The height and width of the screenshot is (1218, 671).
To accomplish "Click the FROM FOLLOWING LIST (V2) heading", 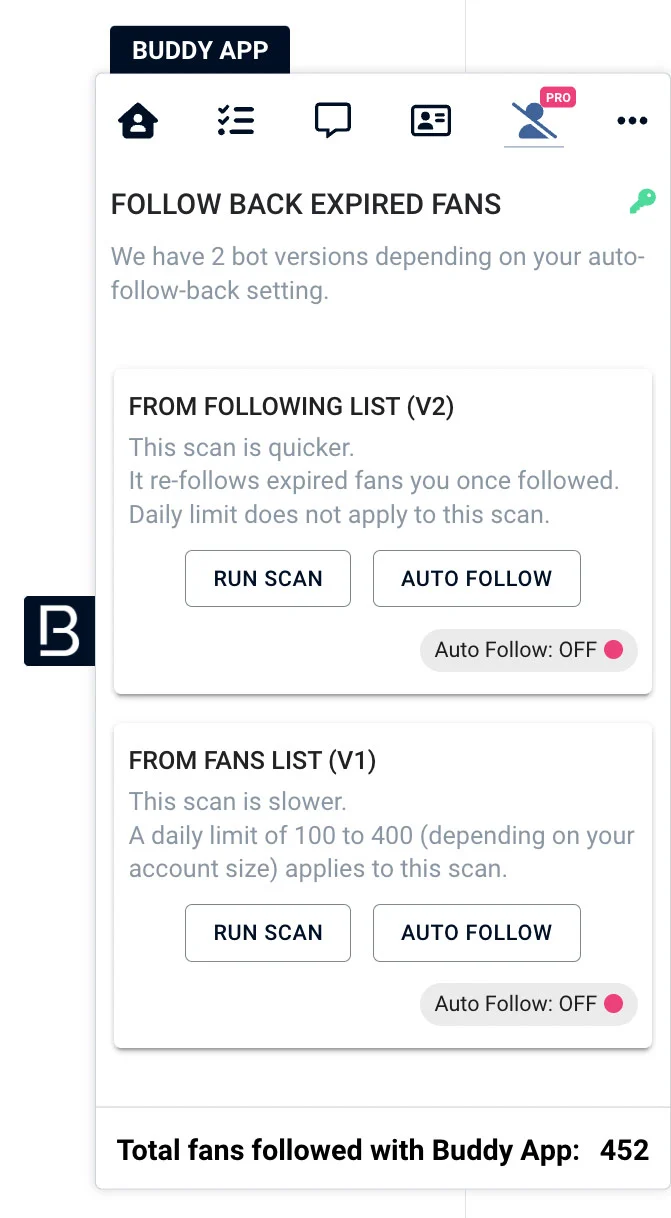I will click(292, 406).
